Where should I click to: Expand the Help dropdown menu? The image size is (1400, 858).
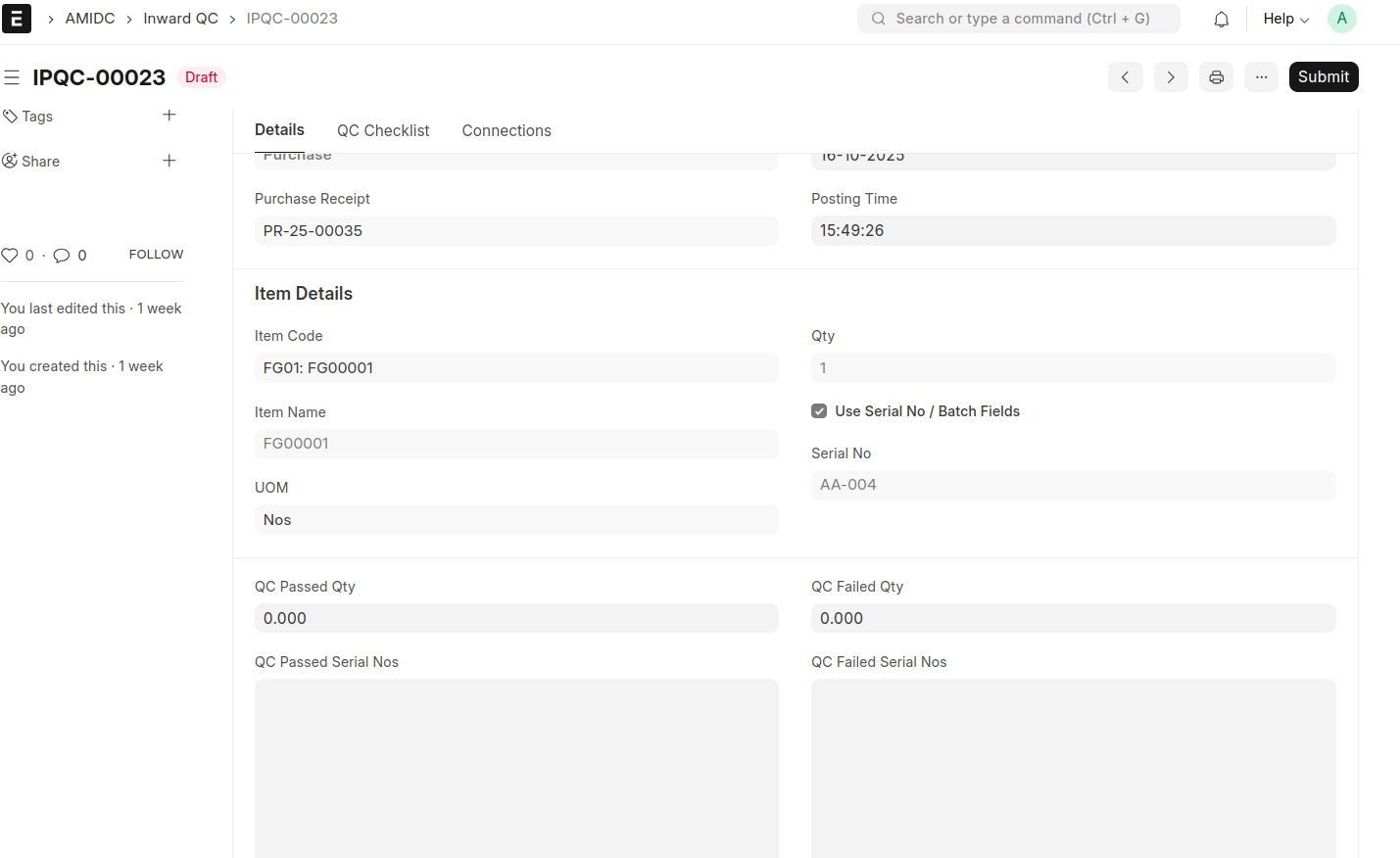click(1284, 19)
